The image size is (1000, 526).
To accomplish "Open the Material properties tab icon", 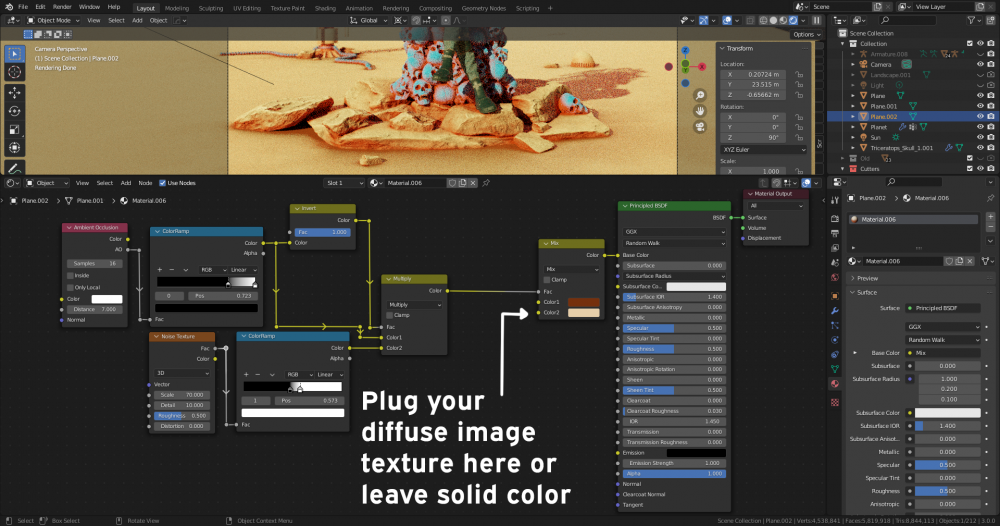I will (x=835, y=384).
